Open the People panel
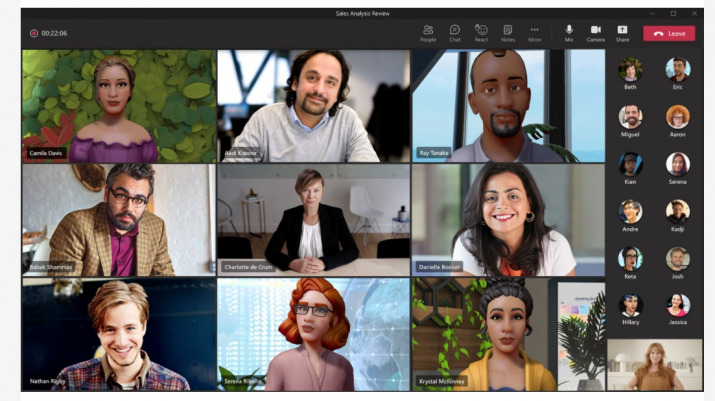The height and width of the screenshot is (401, 715). 428,32
